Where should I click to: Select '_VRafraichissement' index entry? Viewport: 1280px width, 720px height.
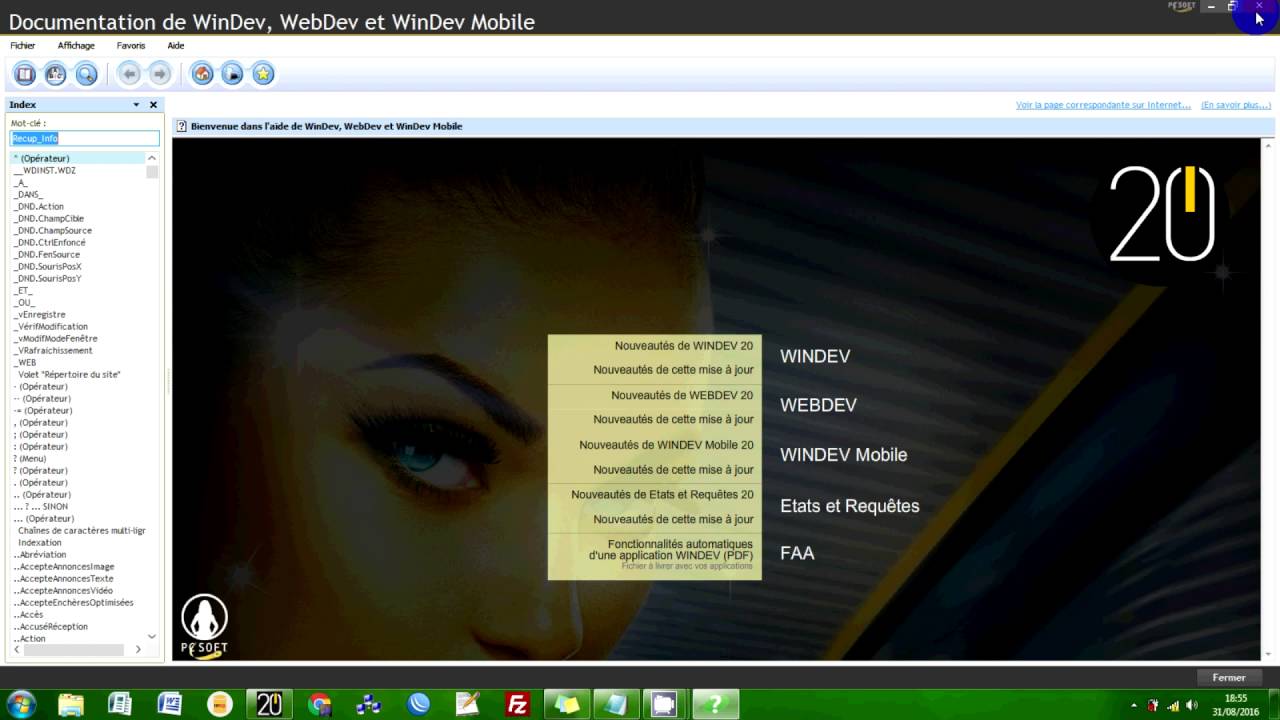click(x=52, y=350)
